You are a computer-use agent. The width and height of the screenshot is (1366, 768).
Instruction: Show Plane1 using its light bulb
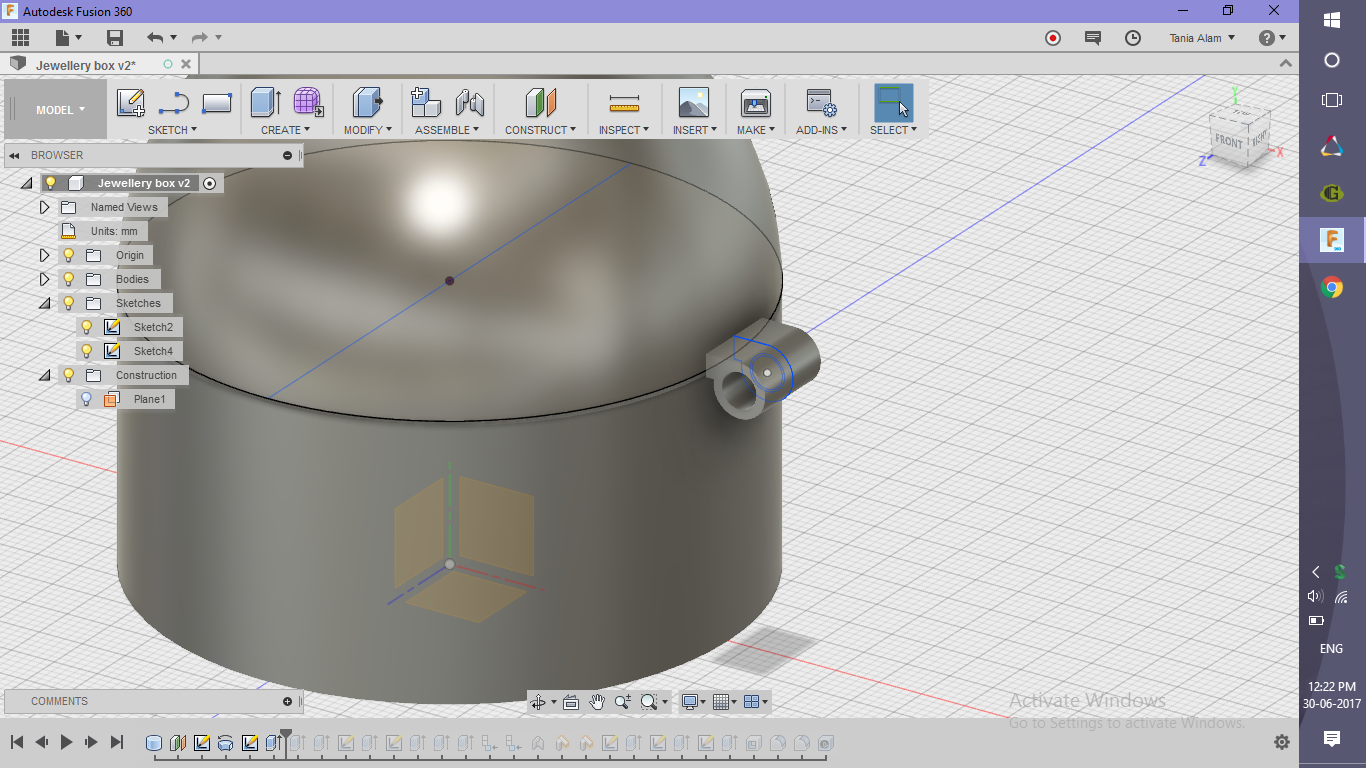[x=87, y=399]
